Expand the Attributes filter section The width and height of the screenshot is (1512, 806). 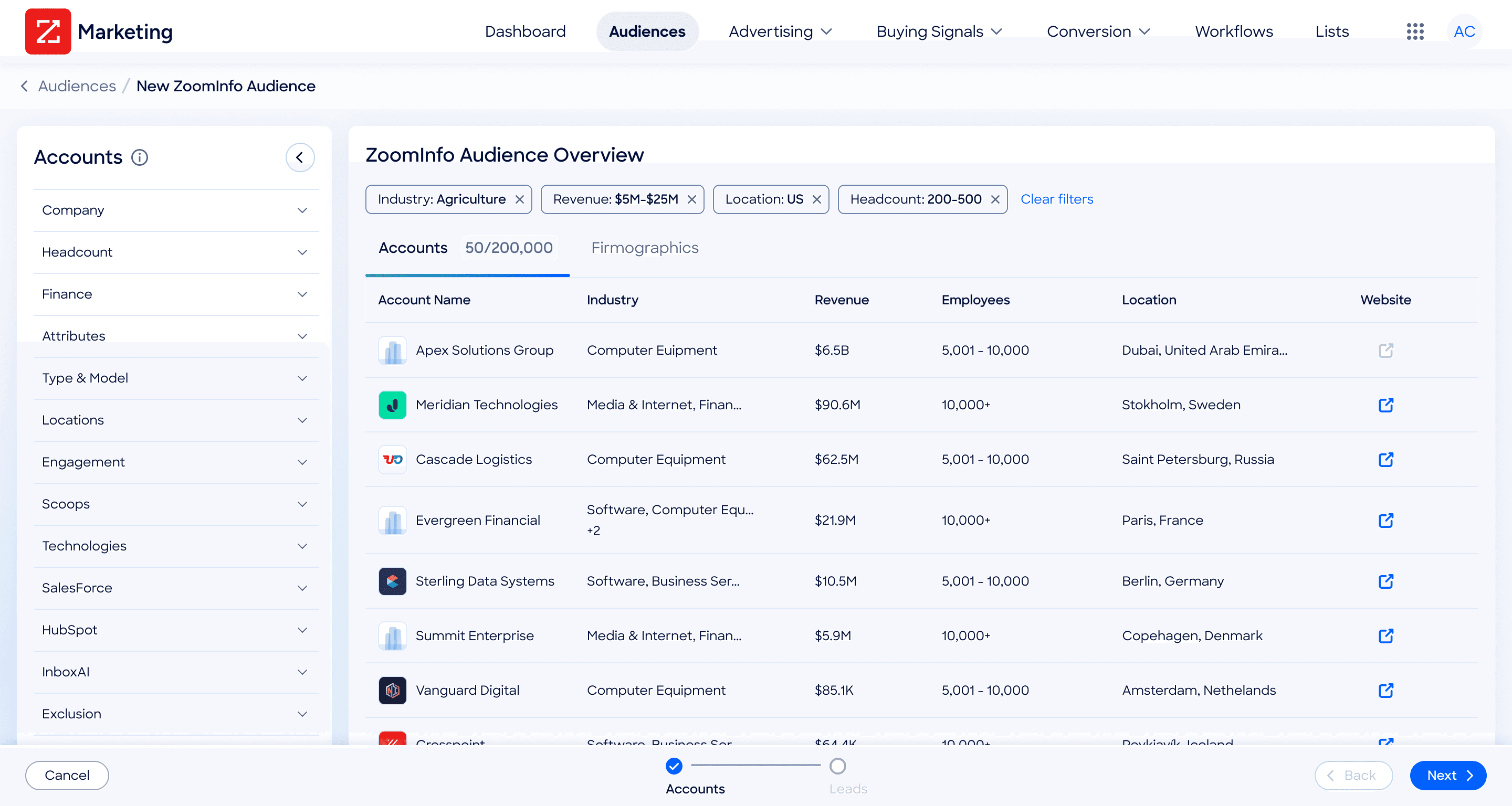pyautogui.click(x=176, y=336)
